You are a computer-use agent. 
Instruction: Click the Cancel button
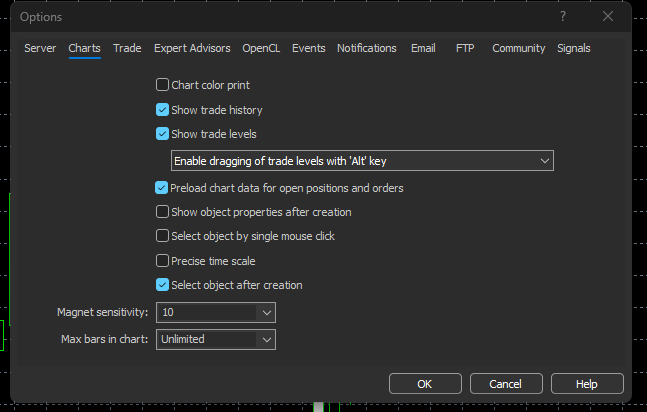(505, 384)
